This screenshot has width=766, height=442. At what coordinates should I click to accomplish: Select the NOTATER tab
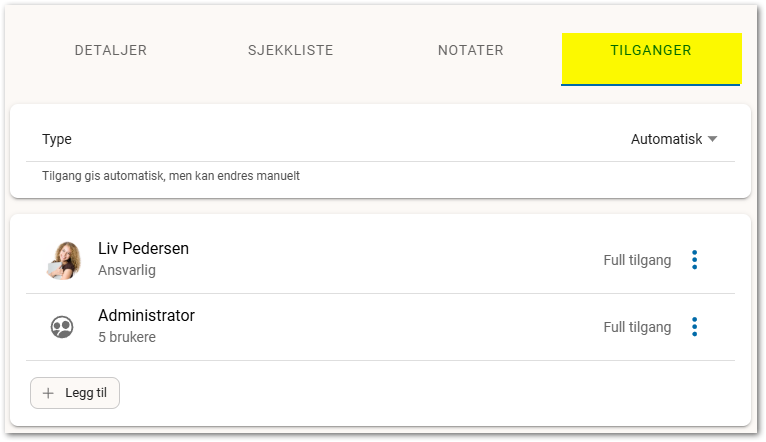[x=470, y=50]
